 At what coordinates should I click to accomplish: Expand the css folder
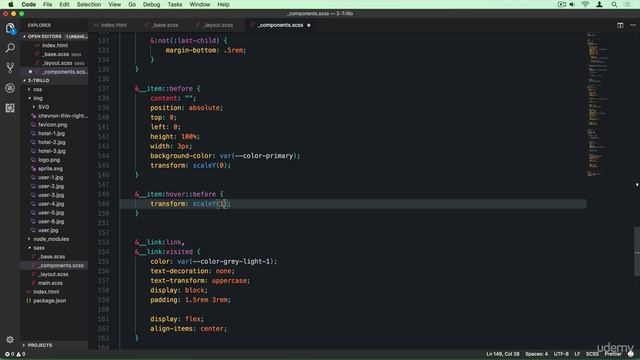(38, 89)
